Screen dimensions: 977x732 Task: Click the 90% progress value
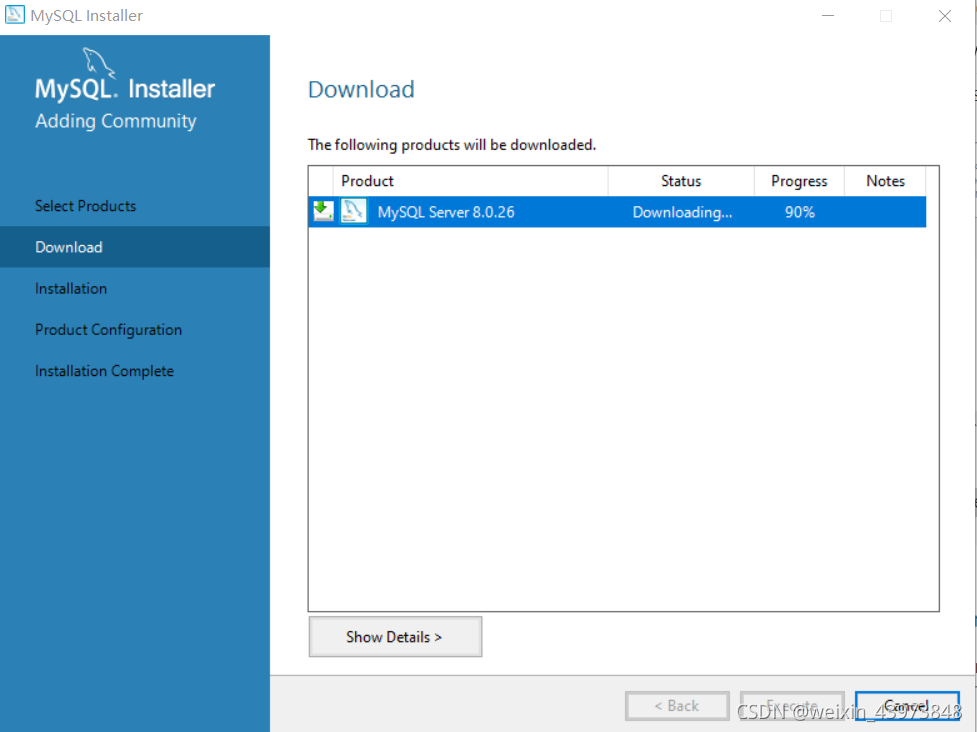click(x=799, y=212)
